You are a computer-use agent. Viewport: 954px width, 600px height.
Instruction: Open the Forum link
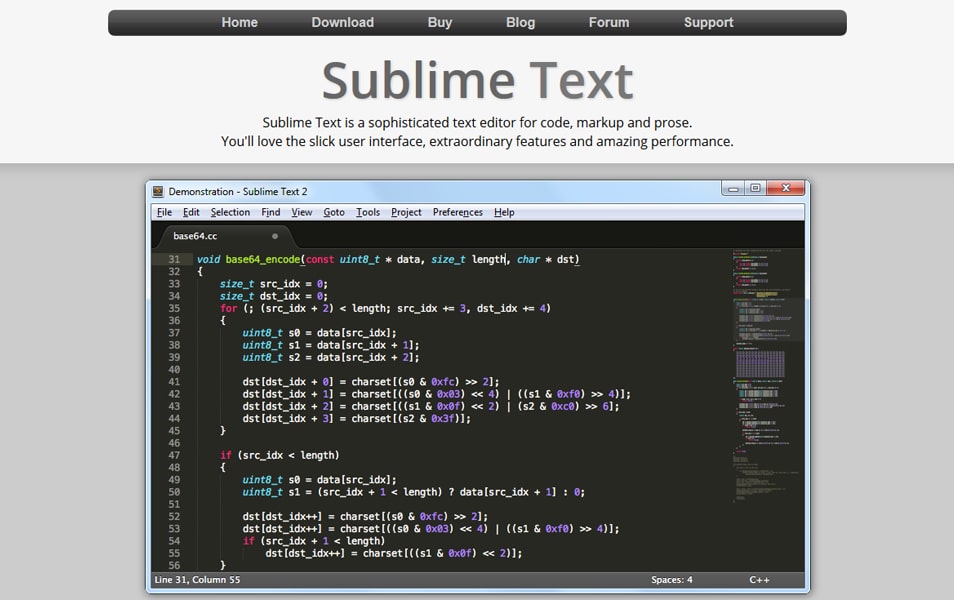(609, 23)
